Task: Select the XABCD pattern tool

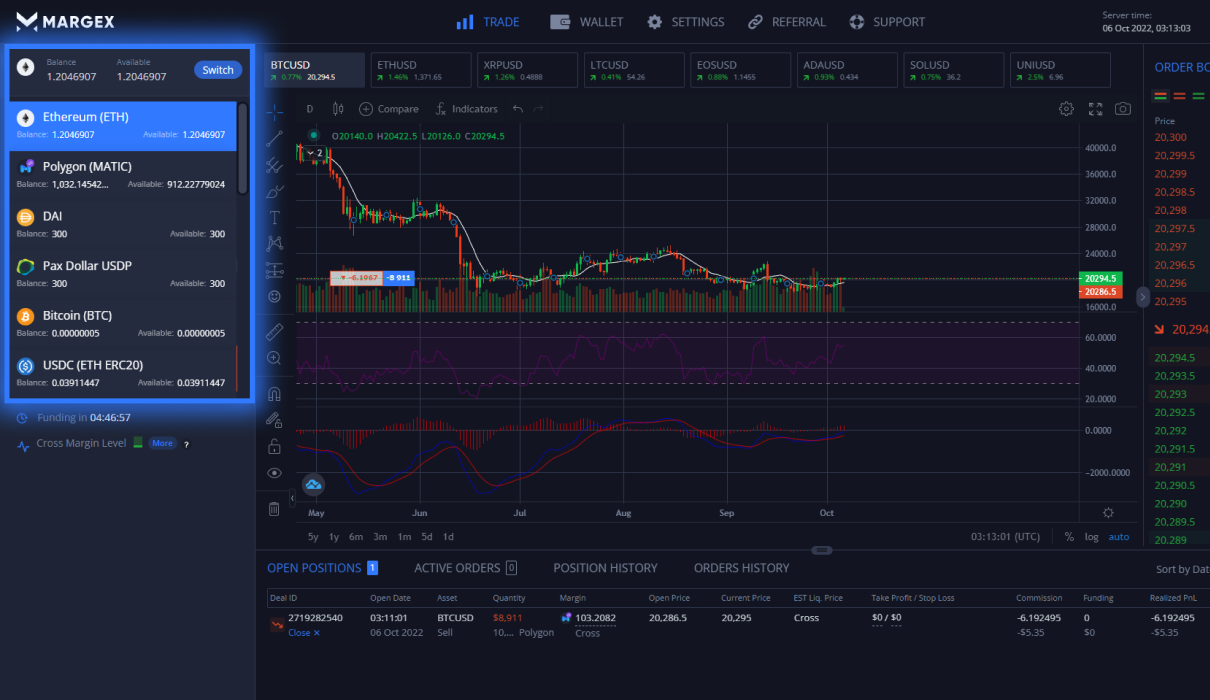Action: click(x=274, y=243)
